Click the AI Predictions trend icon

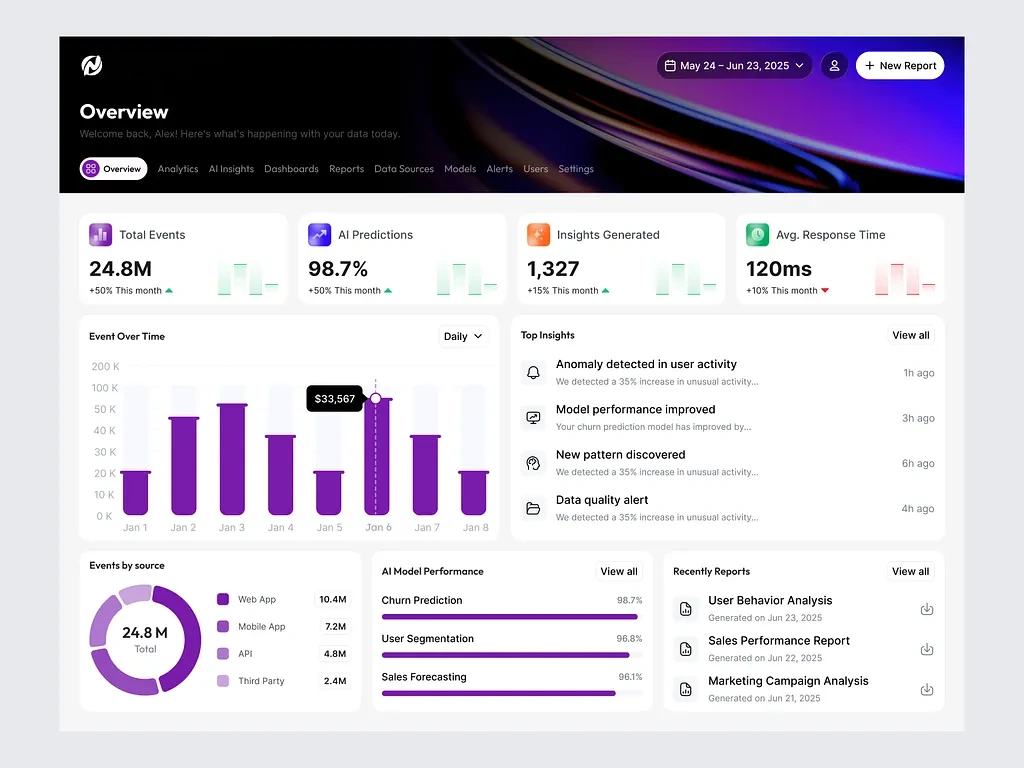coord(319,234)
